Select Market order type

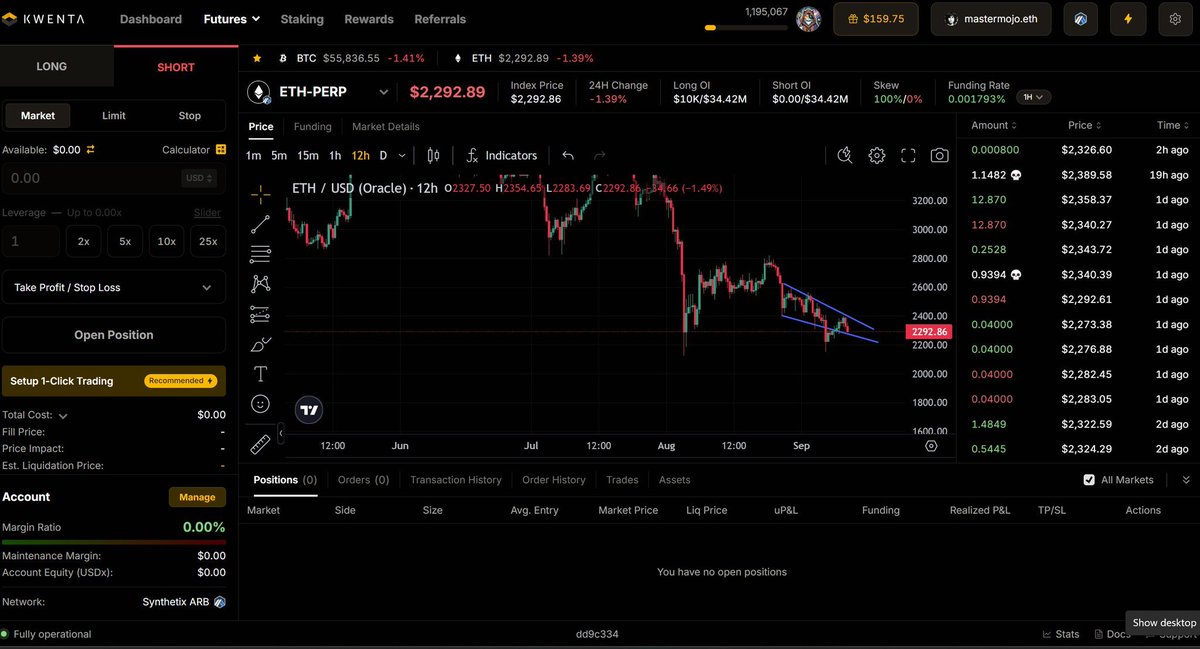click(38, 116)
